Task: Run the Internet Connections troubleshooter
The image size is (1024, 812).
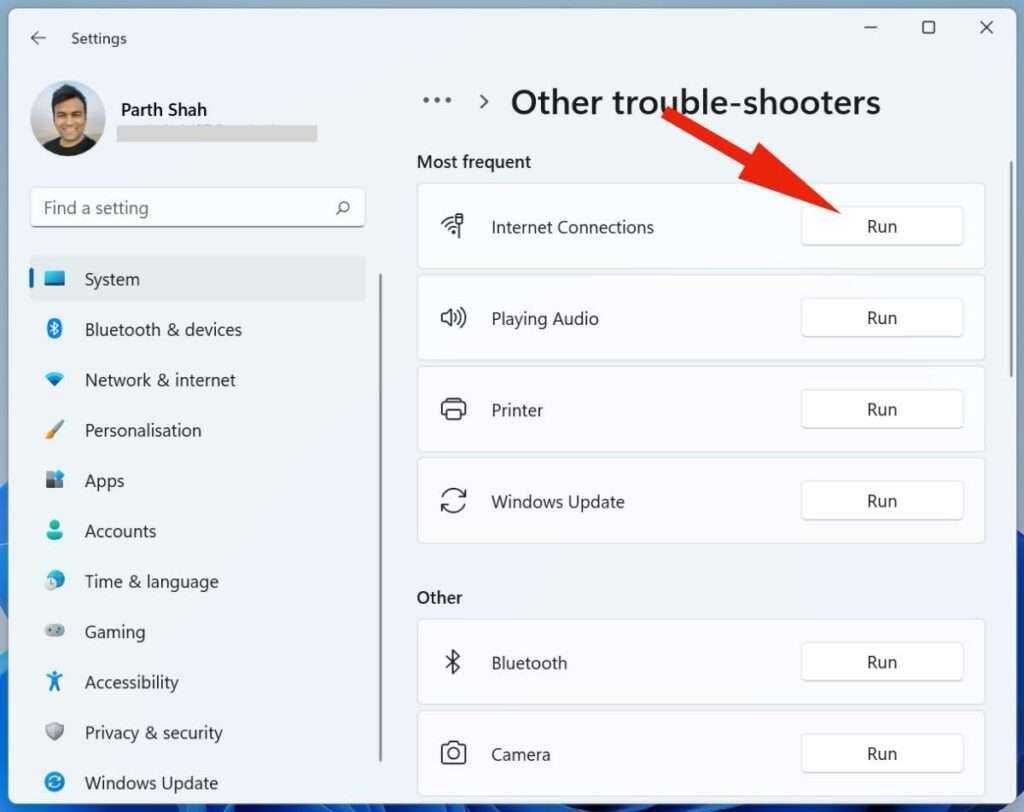Action: 881,226
